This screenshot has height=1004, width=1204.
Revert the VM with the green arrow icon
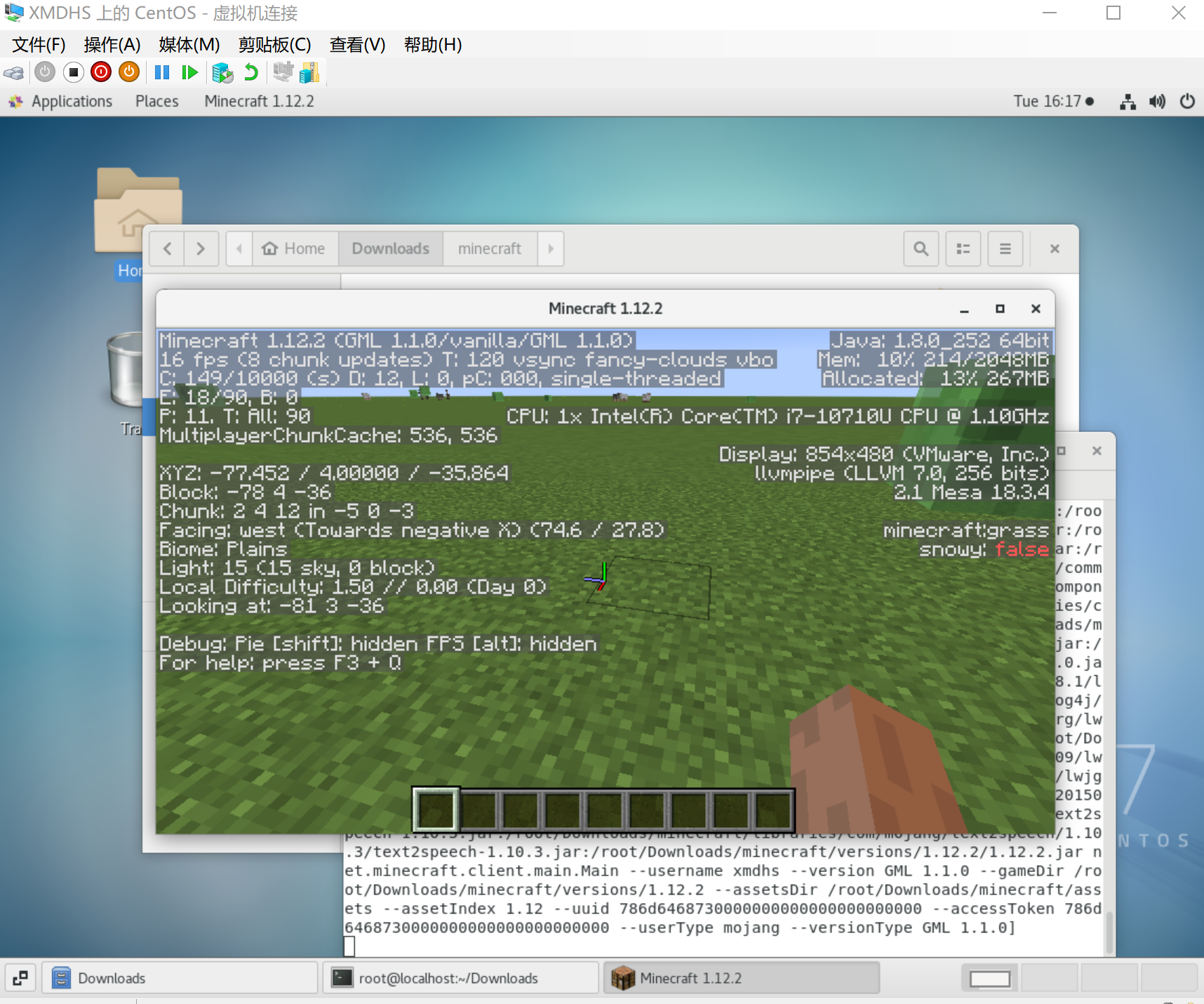pyautogui.click(x=250, y=72)
